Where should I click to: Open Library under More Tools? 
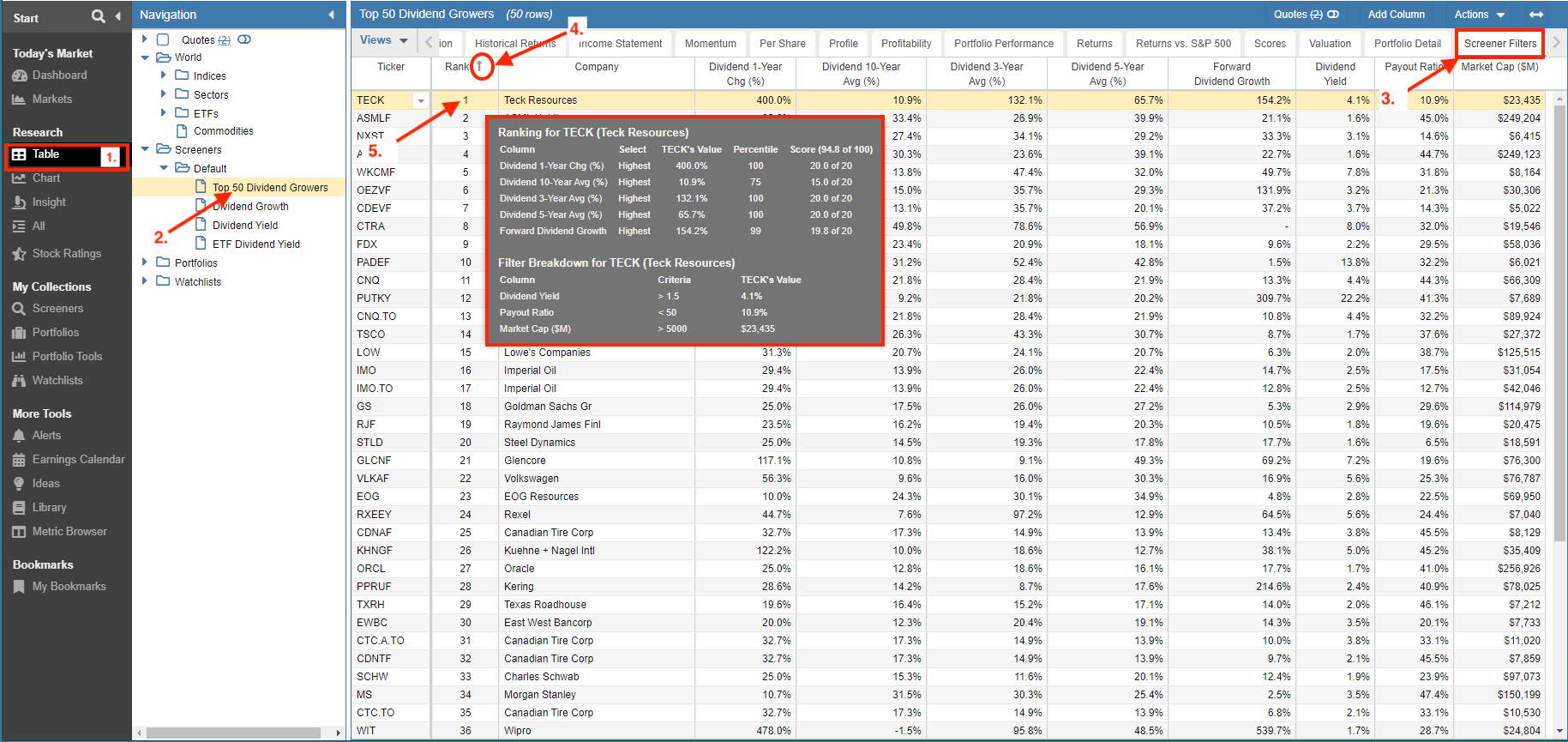49,508
